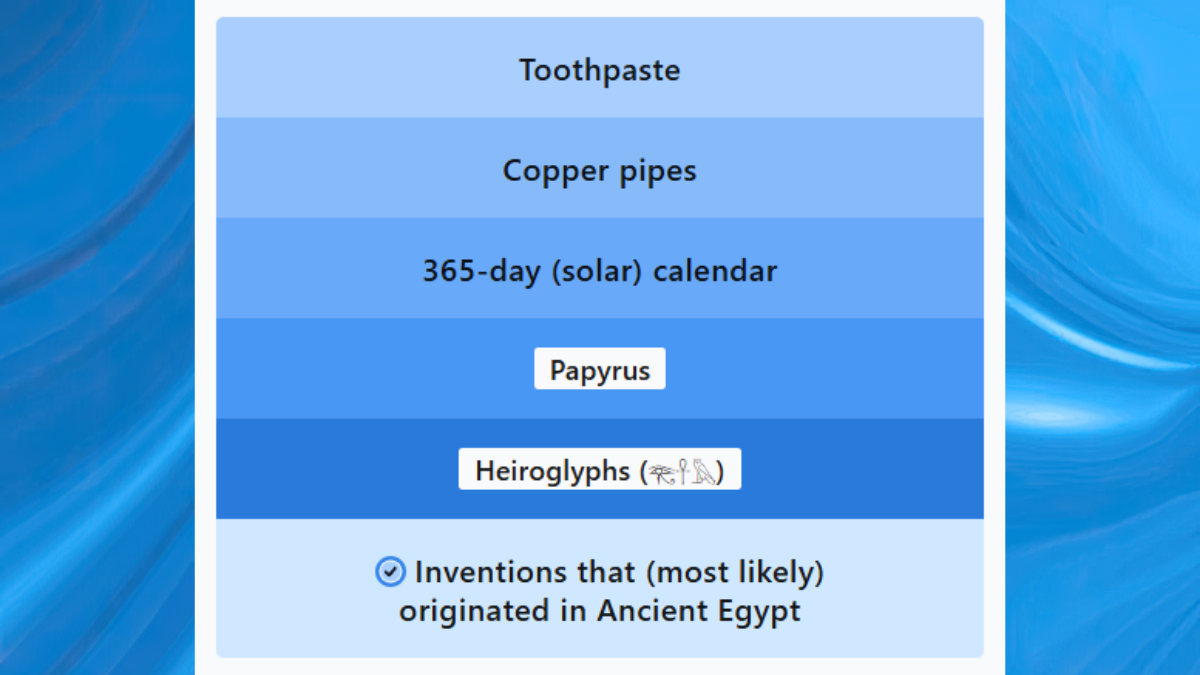1200x675 pixels.
Task: Choose the Toothpaste row
Action: point(600,68)
